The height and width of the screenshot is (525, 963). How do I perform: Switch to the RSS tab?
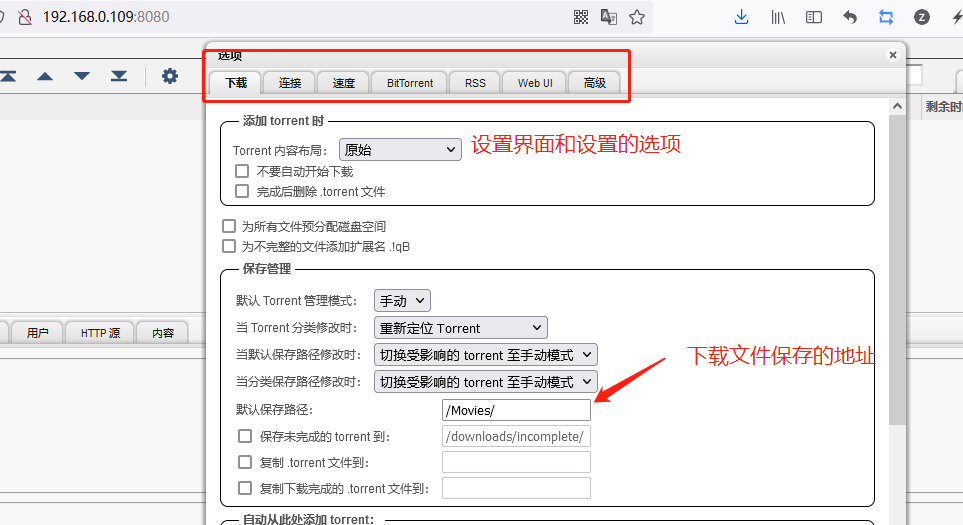(x=475, y=83)
